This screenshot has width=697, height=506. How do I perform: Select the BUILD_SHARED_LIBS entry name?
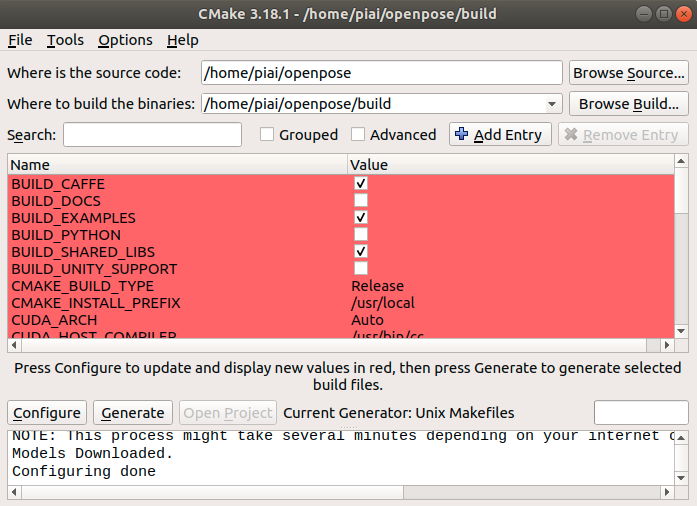tap(83, 252)
